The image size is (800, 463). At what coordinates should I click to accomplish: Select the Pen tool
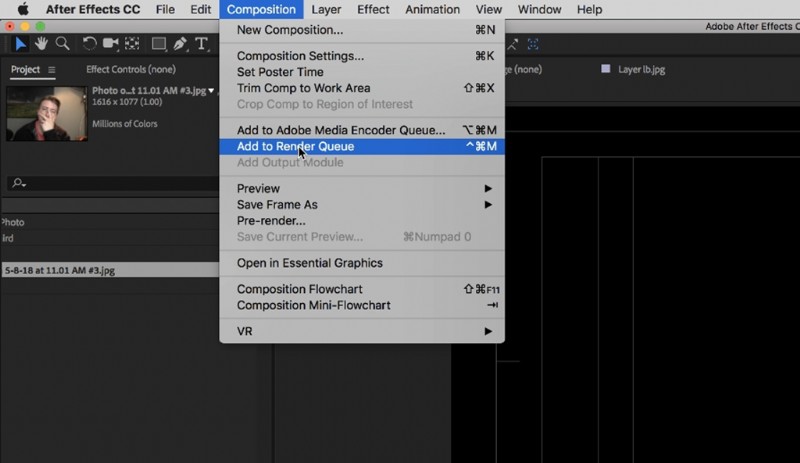click(180, 44)
